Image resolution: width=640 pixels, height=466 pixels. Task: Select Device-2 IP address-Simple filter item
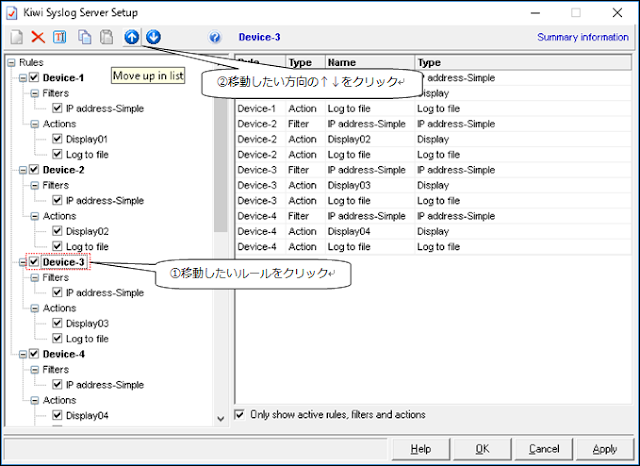point(105,201)
